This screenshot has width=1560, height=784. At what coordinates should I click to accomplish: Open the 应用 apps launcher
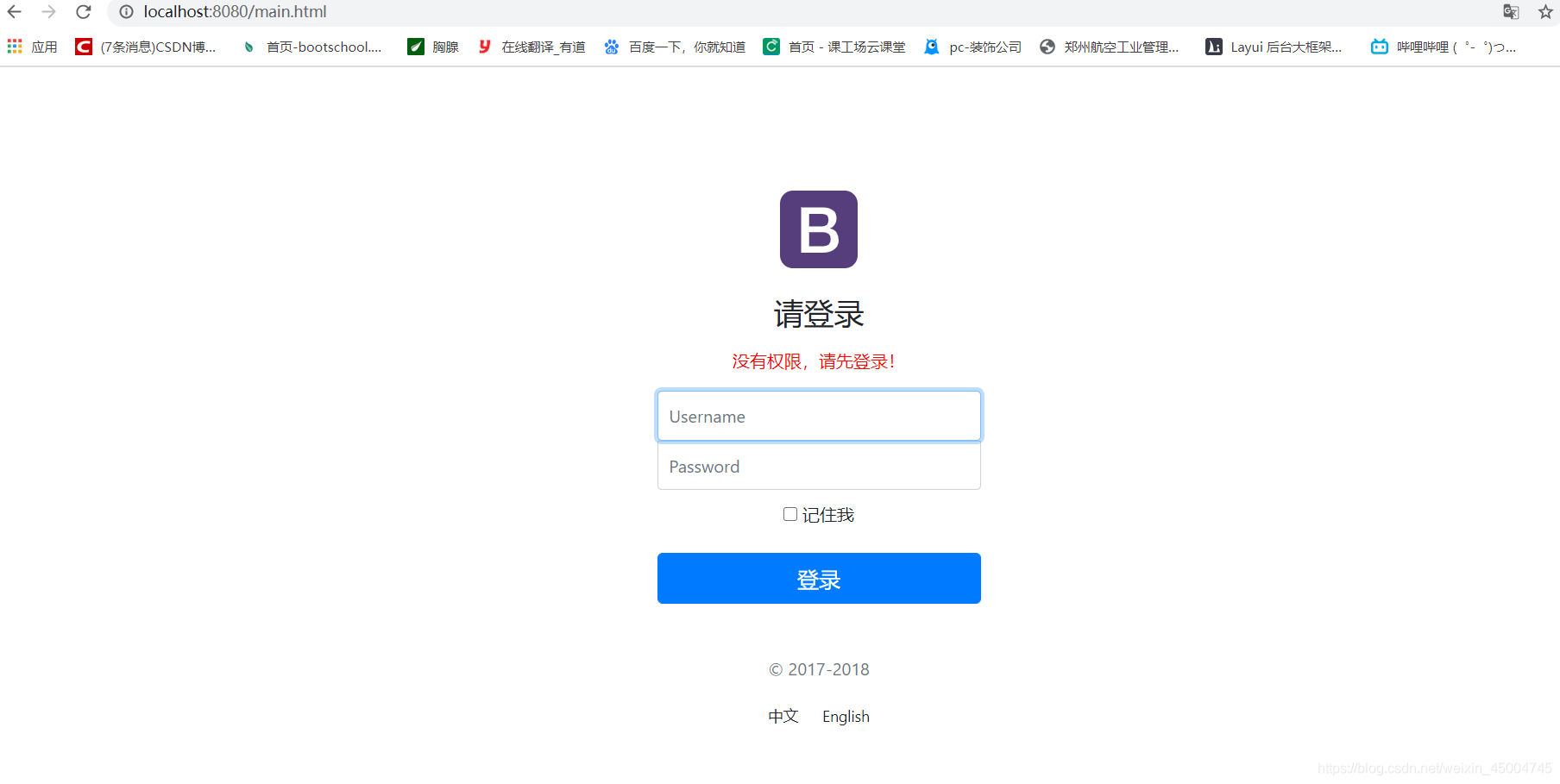tap(31, 47)
